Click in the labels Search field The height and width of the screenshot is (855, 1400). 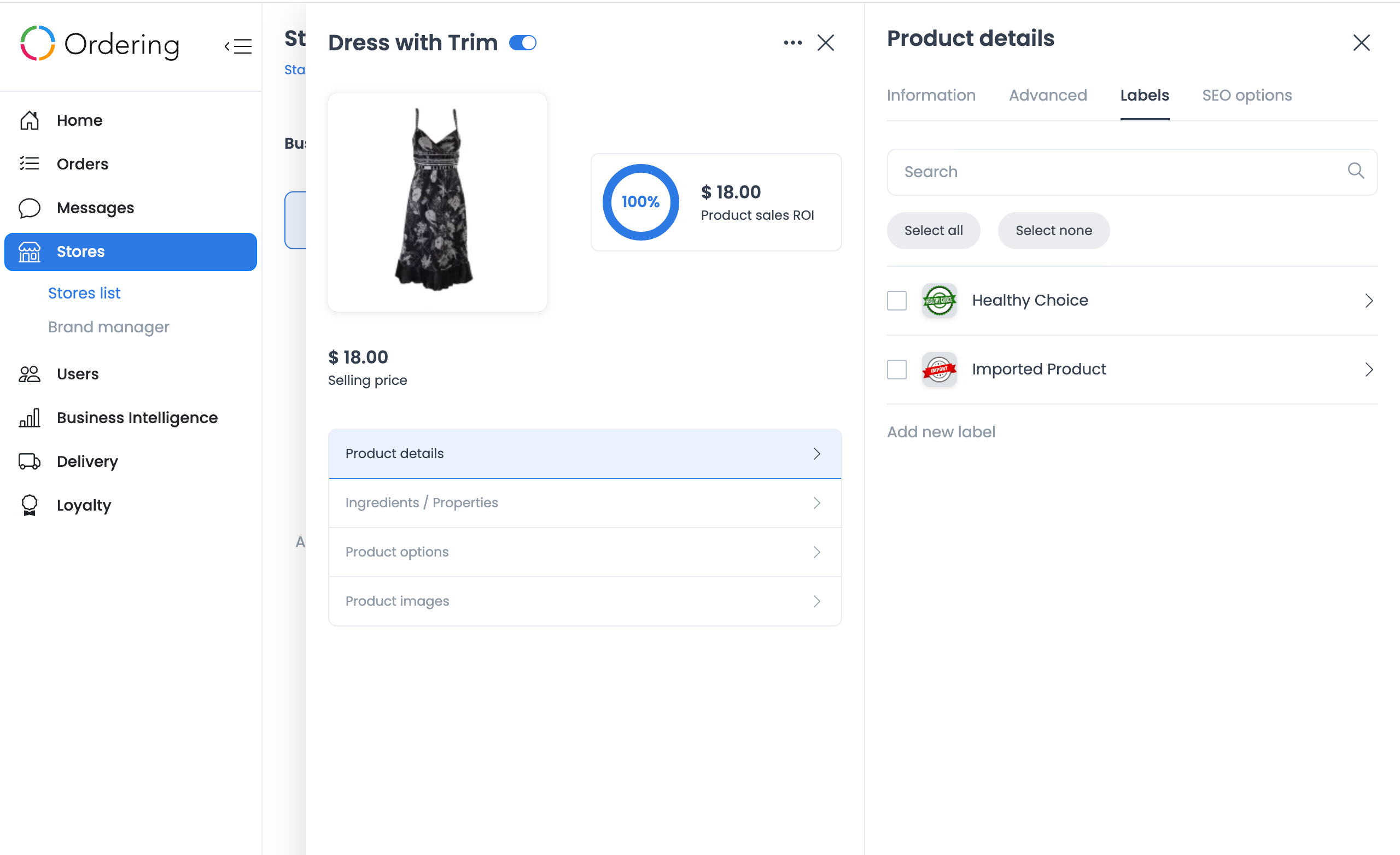pos(1132,172)
